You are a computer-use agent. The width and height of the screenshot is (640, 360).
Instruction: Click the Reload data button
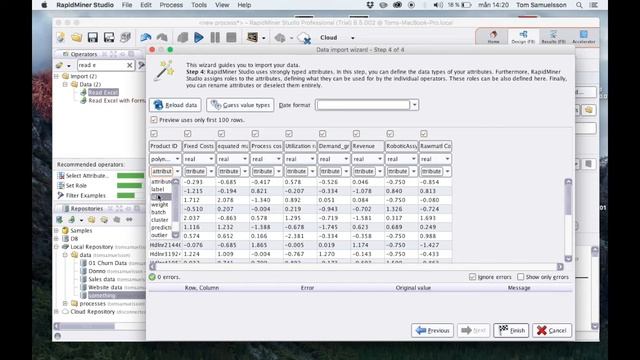(x=175, y=105)
